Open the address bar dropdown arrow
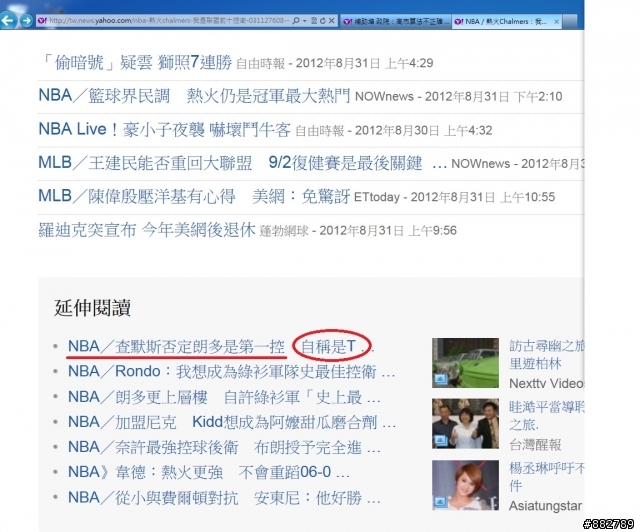Screen dimensions: 640x532 point(305,21)
